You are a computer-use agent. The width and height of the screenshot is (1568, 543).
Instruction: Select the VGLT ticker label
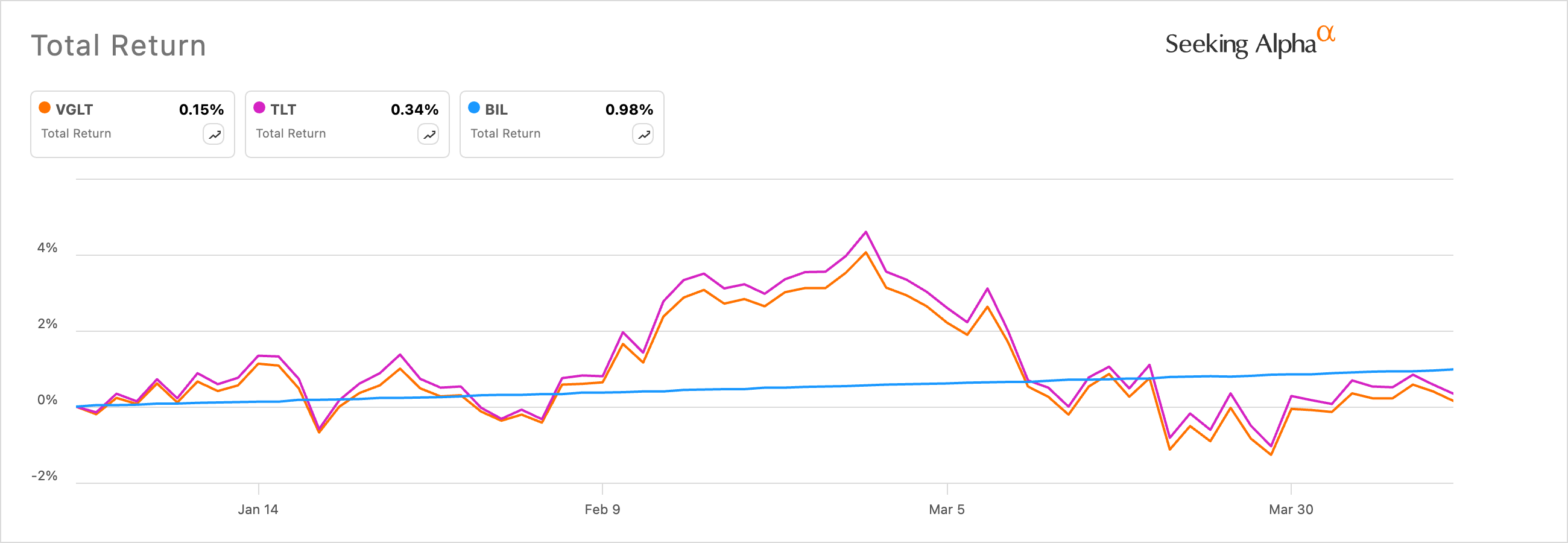[74, 110]
